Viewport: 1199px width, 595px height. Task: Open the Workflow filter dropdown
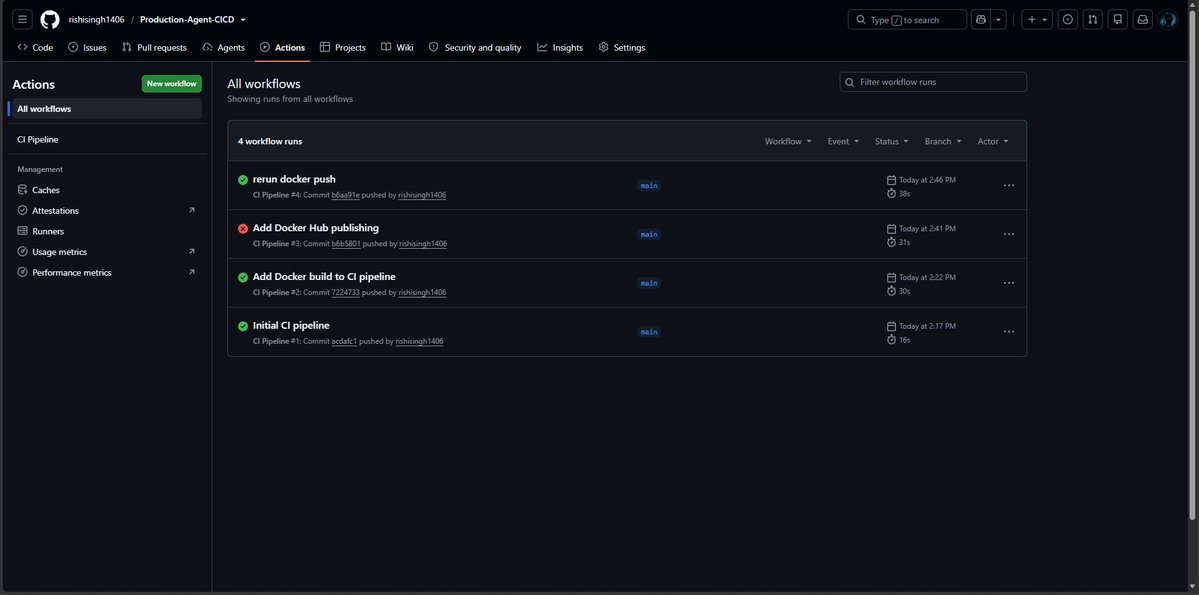click(x=788, y=141)
